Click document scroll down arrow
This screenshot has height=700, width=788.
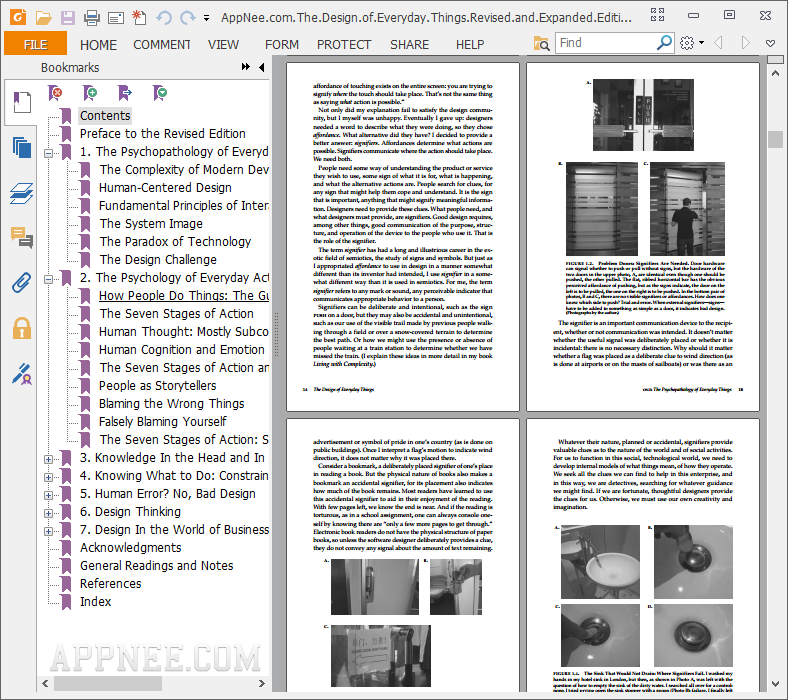pos(775,684)
